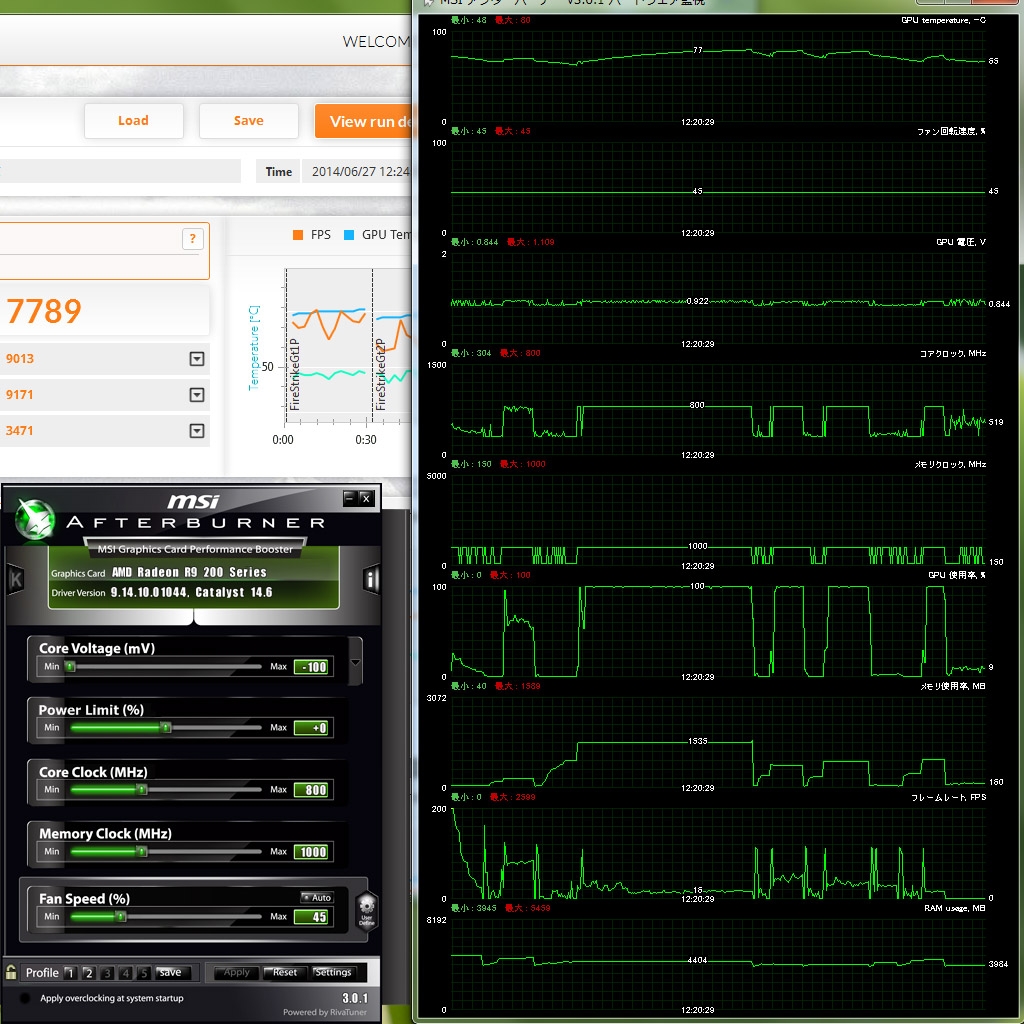
Task: Select profile slot 2
Action: coord(89,973)
